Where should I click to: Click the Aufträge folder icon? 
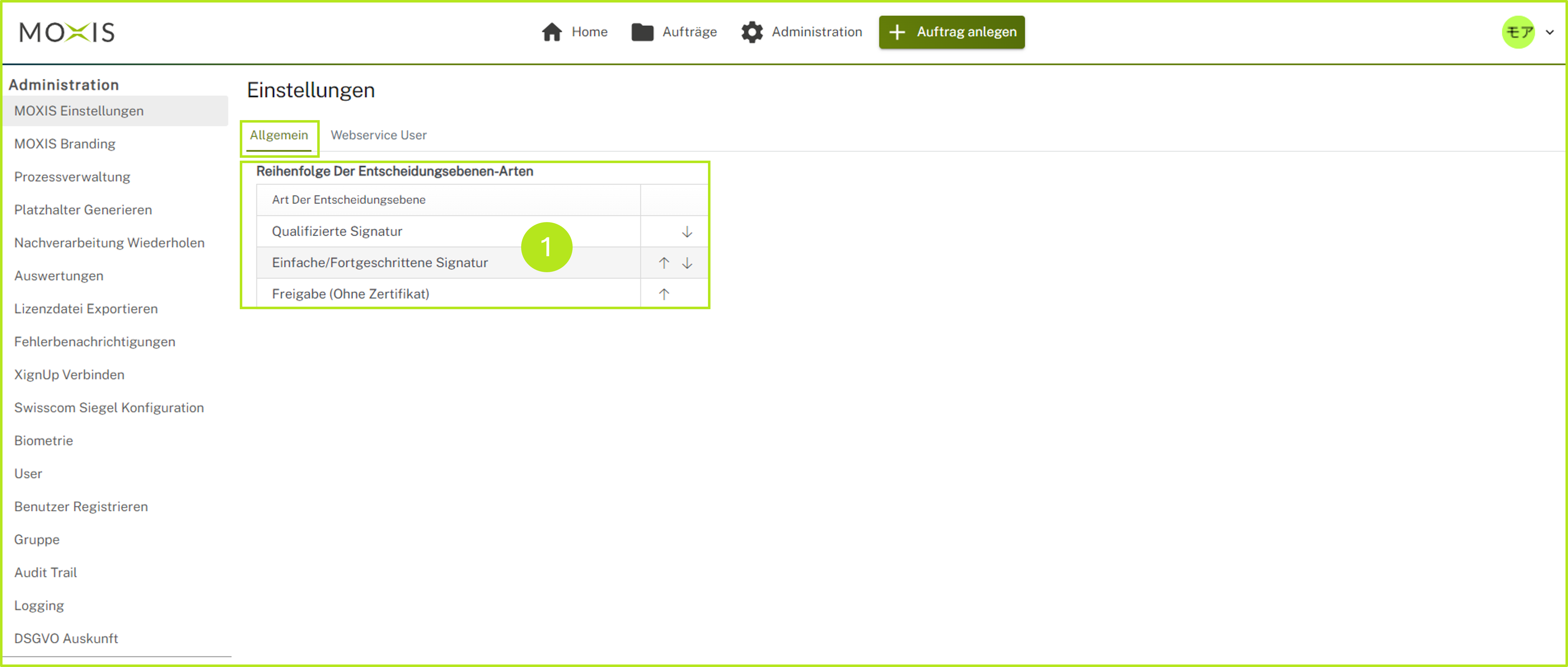(x=642, y=32)
